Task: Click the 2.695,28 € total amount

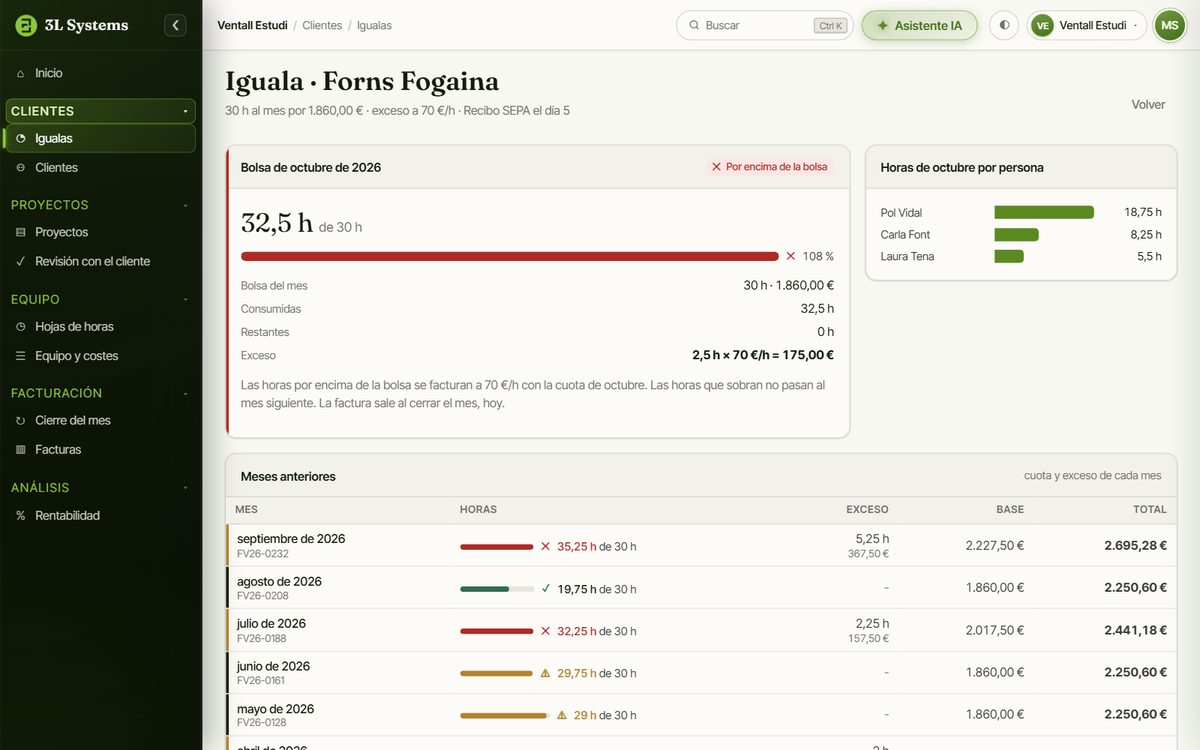Action: pyautogui.click(x=1135, y=546)
